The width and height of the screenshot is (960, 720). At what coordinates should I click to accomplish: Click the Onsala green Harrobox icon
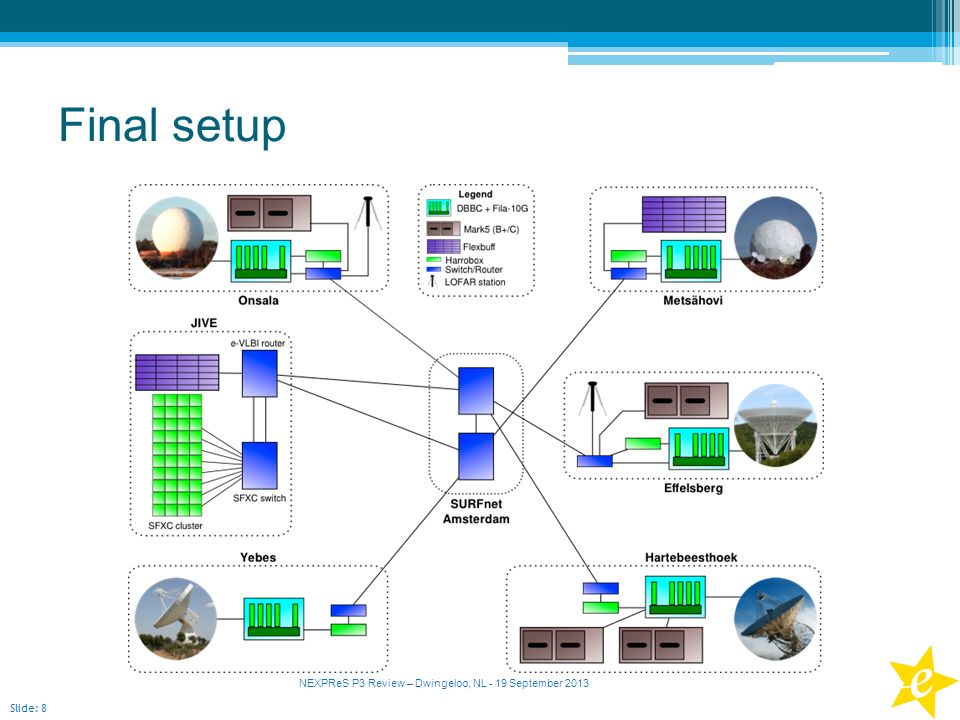[323, 256]
